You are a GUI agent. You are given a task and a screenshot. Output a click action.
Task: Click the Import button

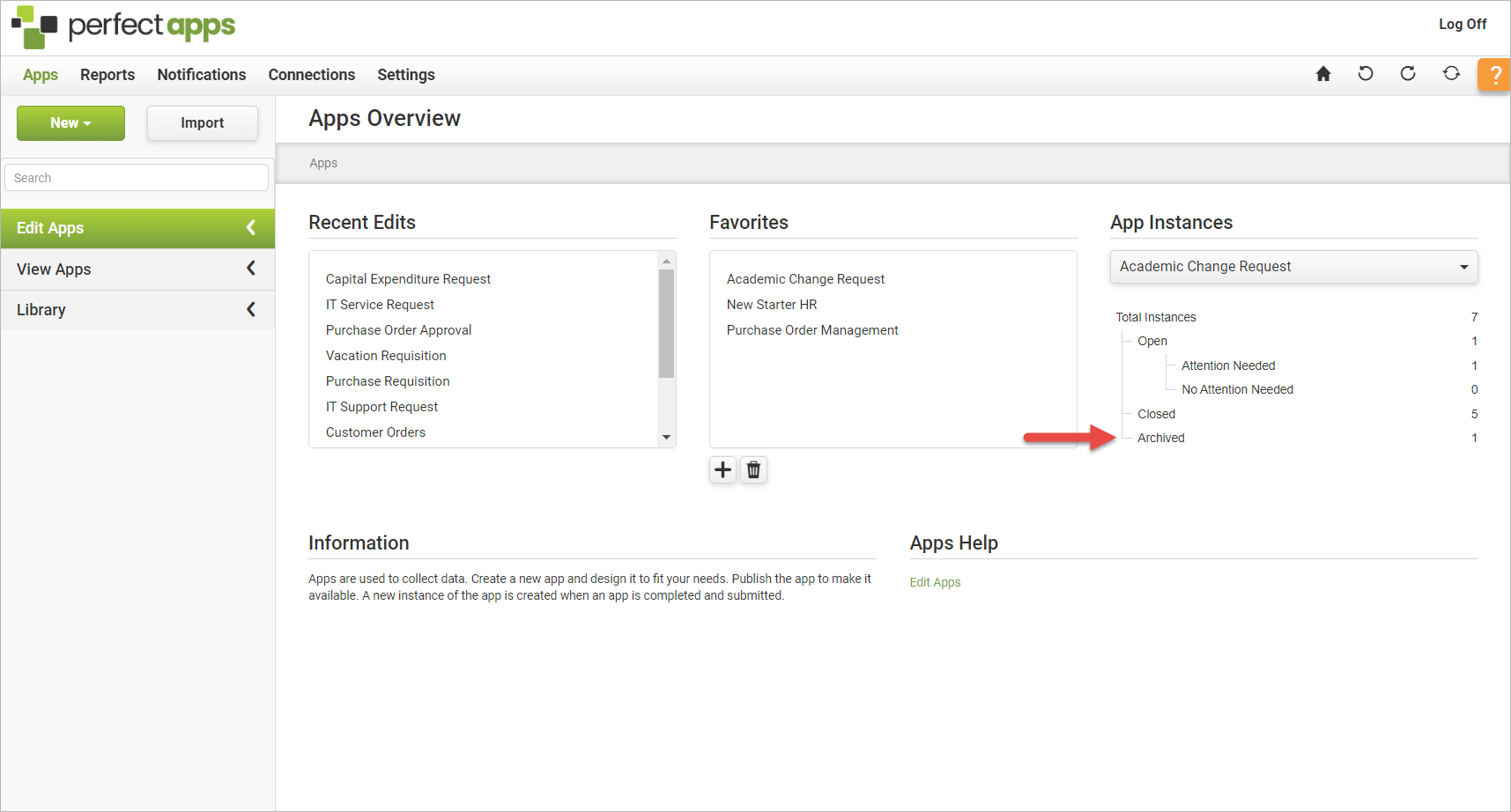(202, 123)
